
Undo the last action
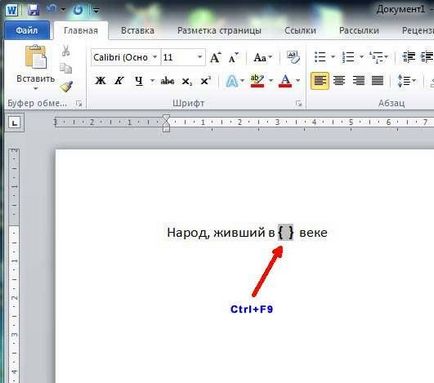click(51, 10)
